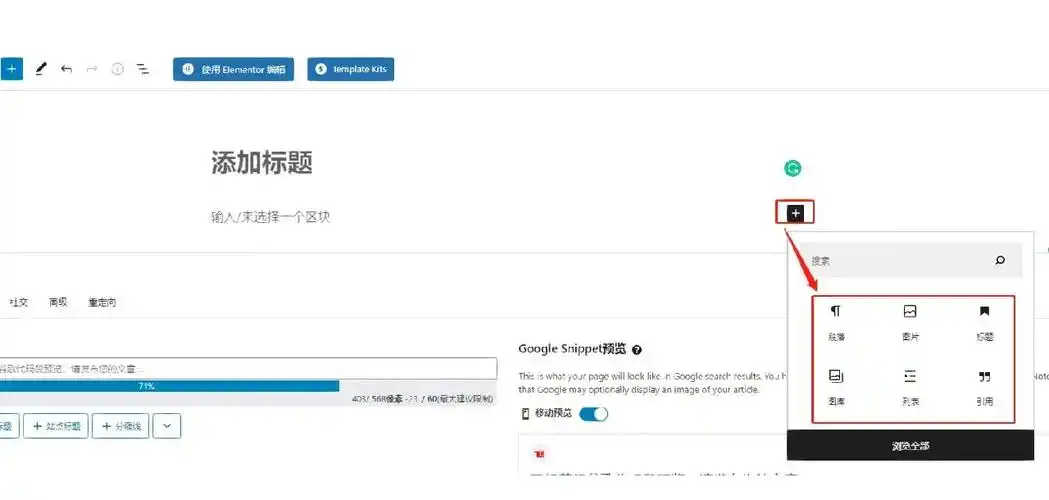Toggle the 移动预览 mobile preview switch
The height and width of the screenshot is (500, 1049).
(593, 414)
